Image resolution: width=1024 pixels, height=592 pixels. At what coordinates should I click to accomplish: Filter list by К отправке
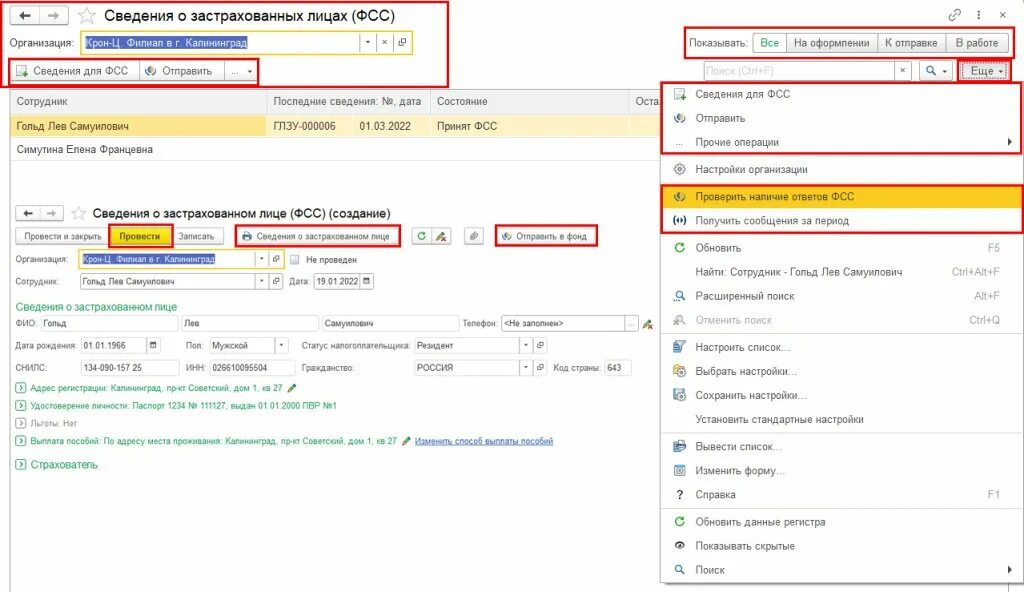912,43
